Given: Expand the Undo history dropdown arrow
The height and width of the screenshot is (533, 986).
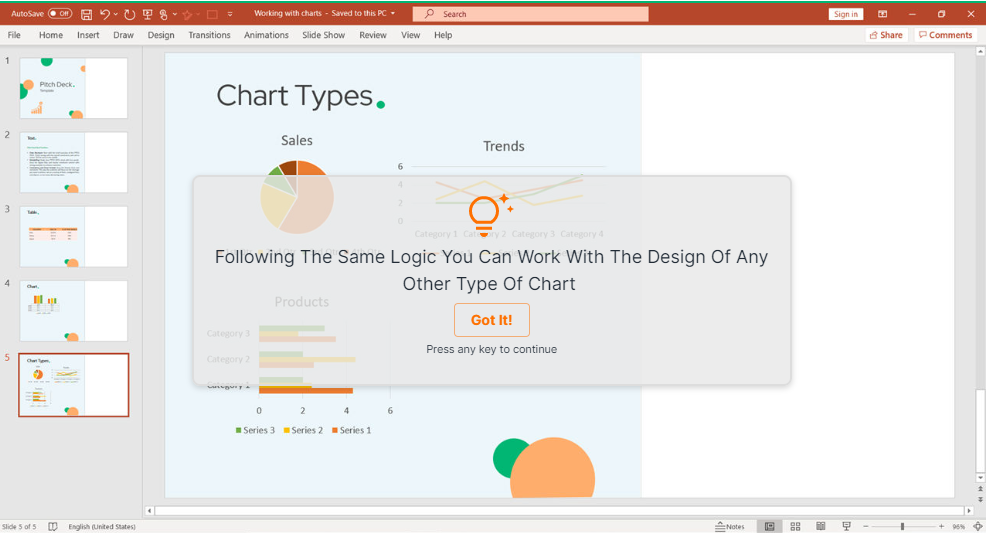Looking at the screenshot, I should click(x=116, y=14).
